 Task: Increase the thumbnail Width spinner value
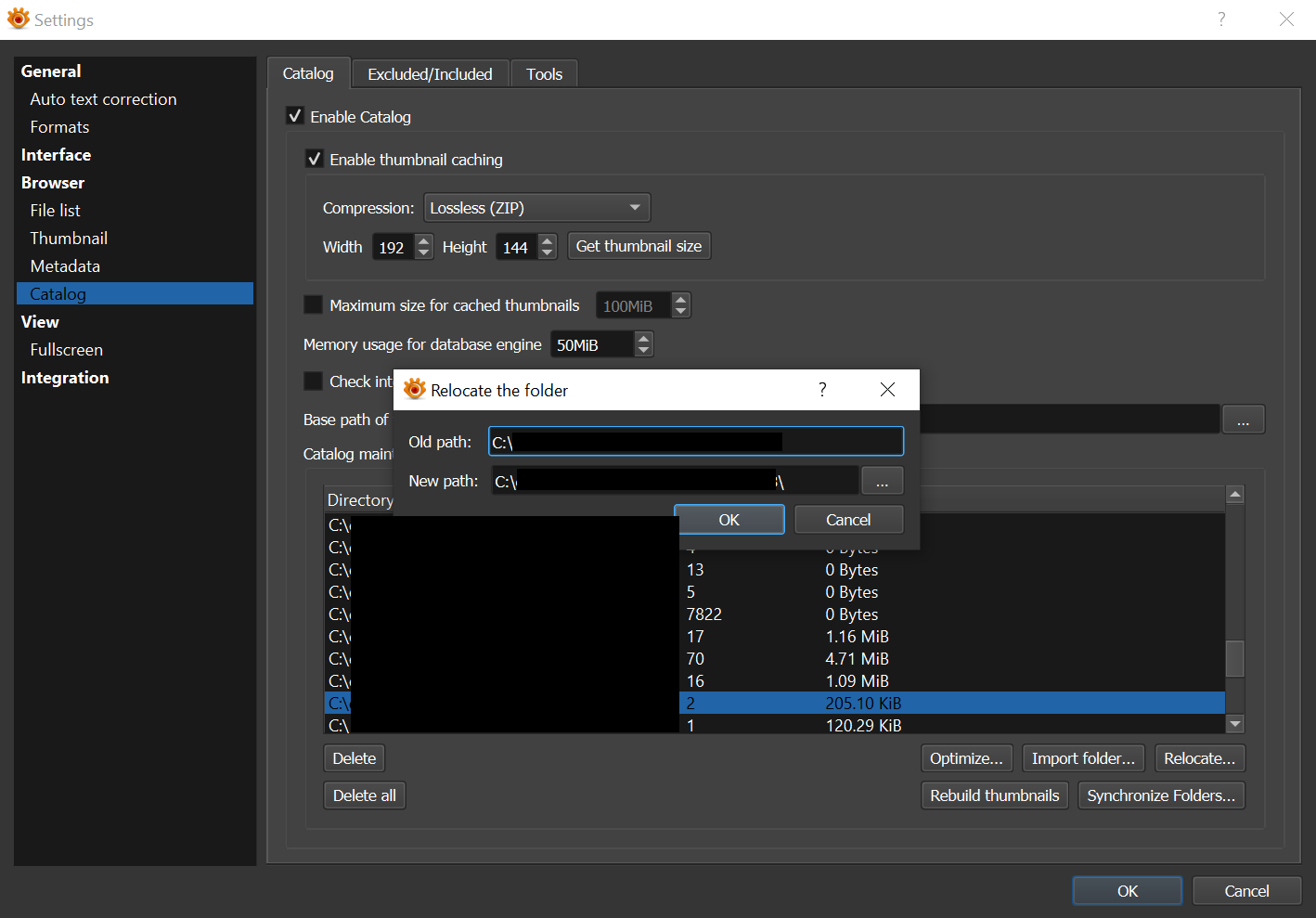click(x=424, y=241)
